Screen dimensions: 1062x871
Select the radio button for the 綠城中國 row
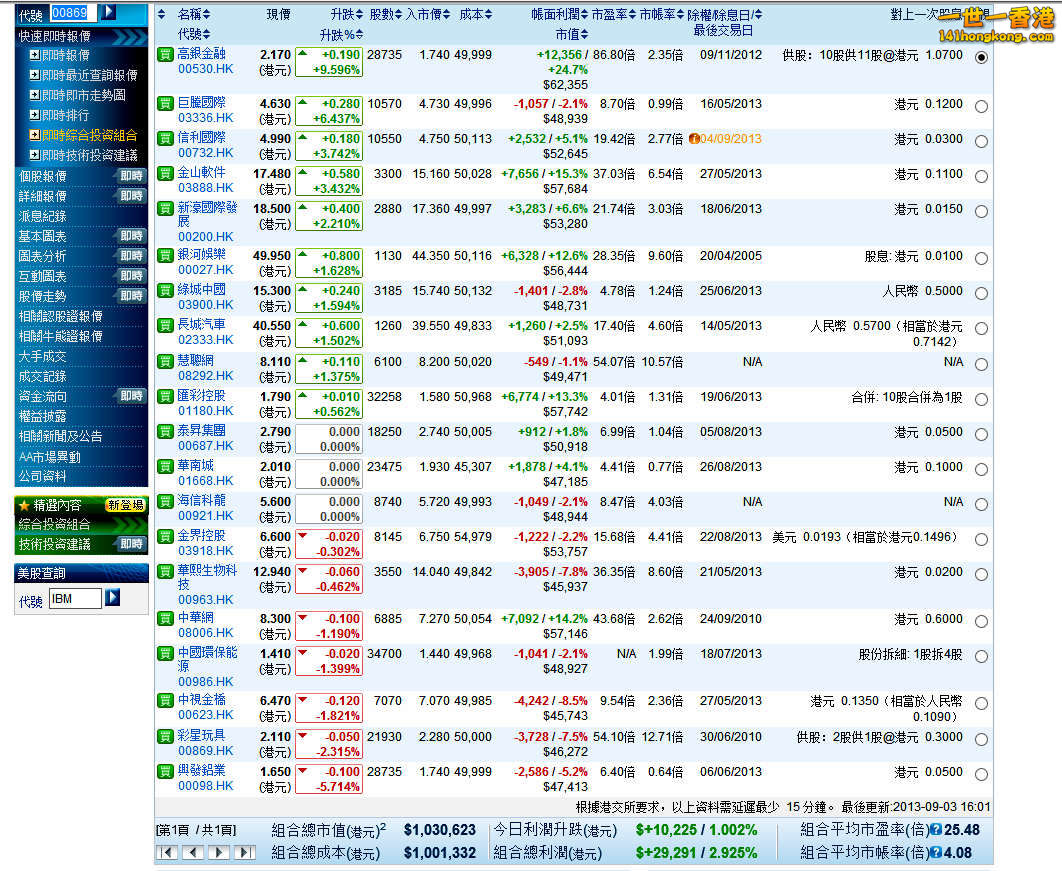pos(981,294)
